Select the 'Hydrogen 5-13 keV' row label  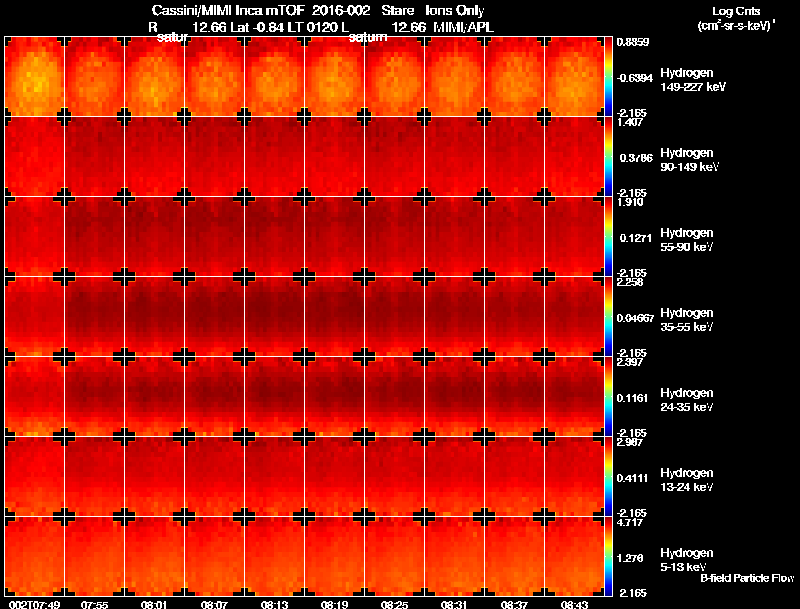click(x=687, y=560)
